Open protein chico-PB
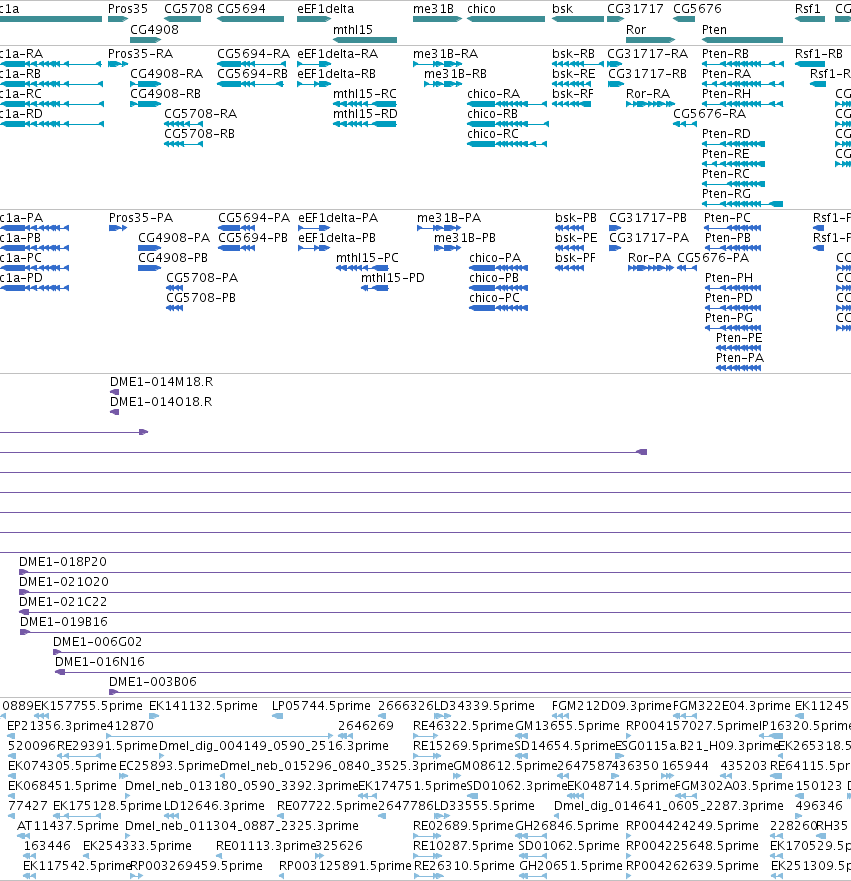The height and width of the screenshot is (881, 851). (494, 278)
